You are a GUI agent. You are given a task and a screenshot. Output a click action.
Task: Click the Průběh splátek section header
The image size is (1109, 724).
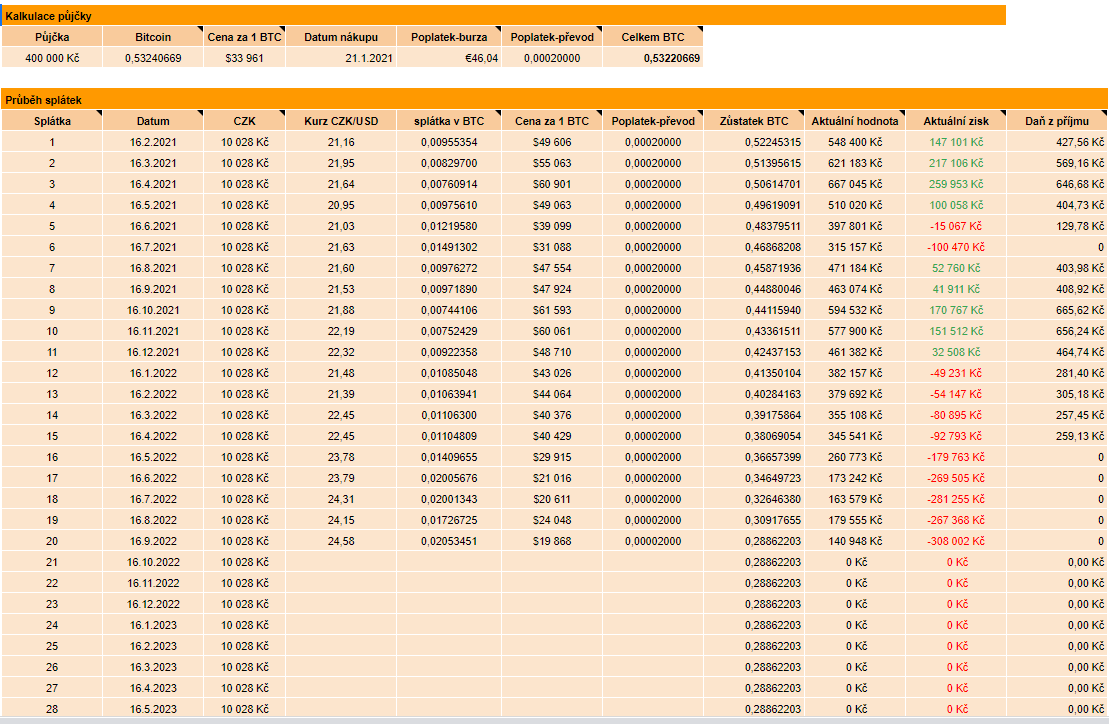coord(554,100)
